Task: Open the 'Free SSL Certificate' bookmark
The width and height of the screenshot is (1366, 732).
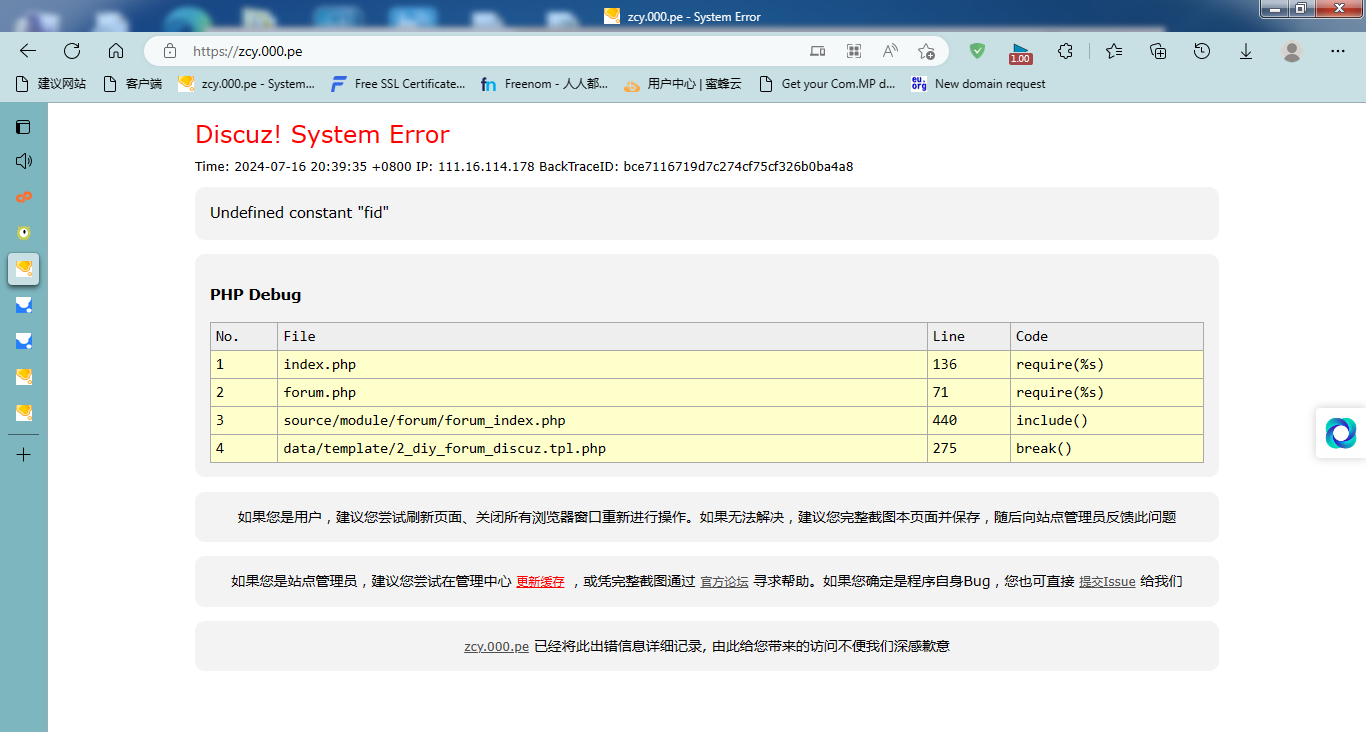Action: click(x=398, y=84)
